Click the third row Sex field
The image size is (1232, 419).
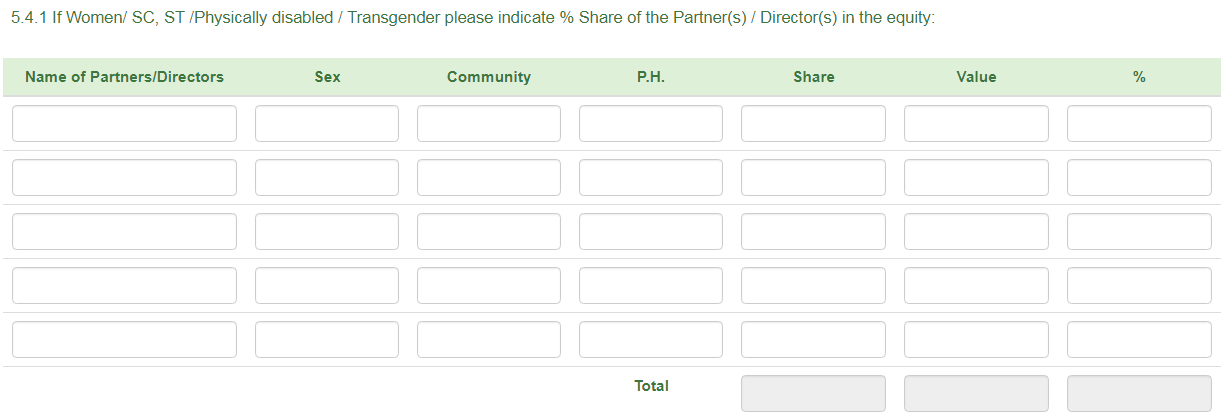point(327,232)
